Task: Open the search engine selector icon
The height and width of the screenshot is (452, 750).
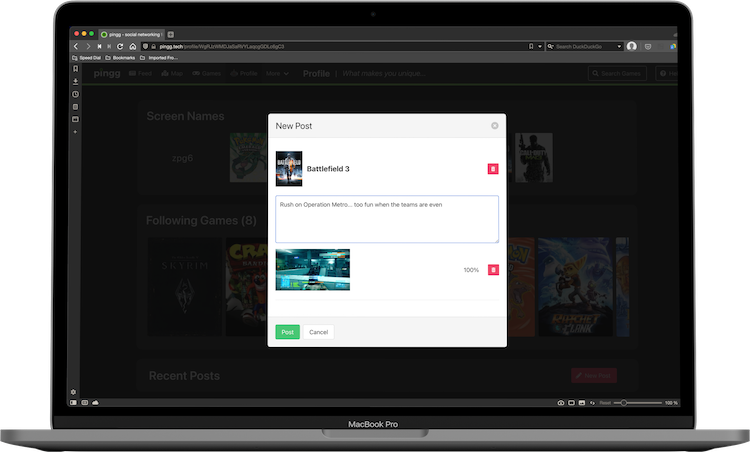Action: click(551, 46)
